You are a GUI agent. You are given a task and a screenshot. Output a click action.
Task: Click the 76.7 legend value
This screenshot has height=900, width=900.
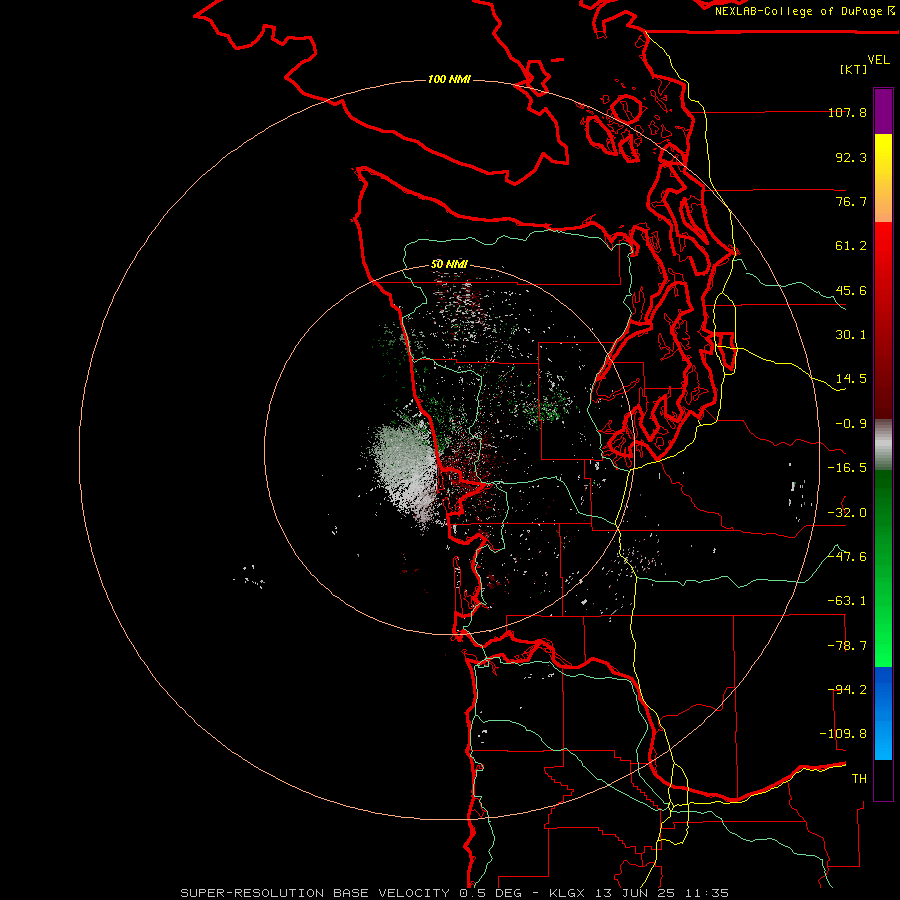coord(851,201)
